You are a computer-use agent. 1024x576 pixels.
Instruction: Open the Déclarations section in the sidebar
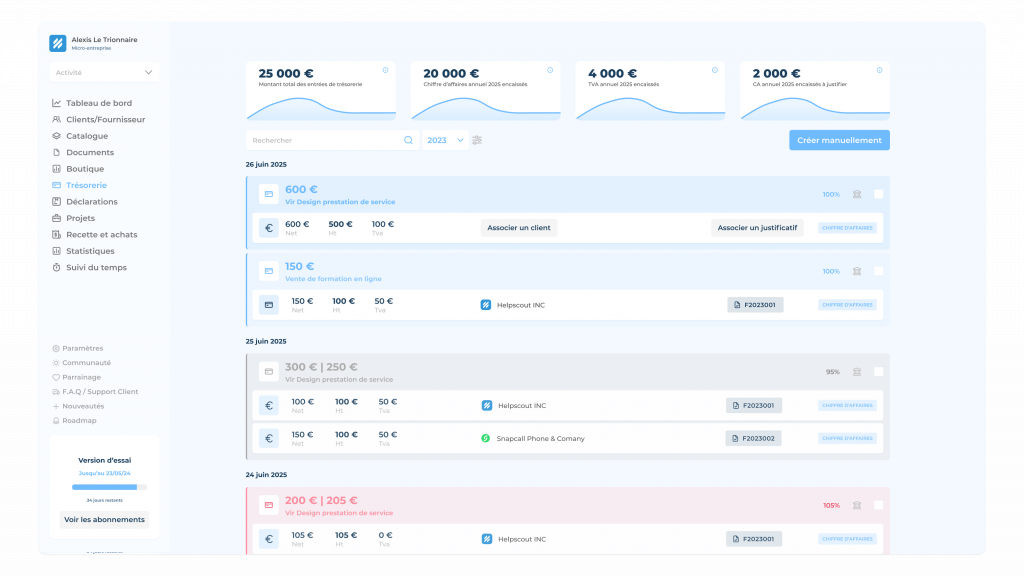coord(91,202)
